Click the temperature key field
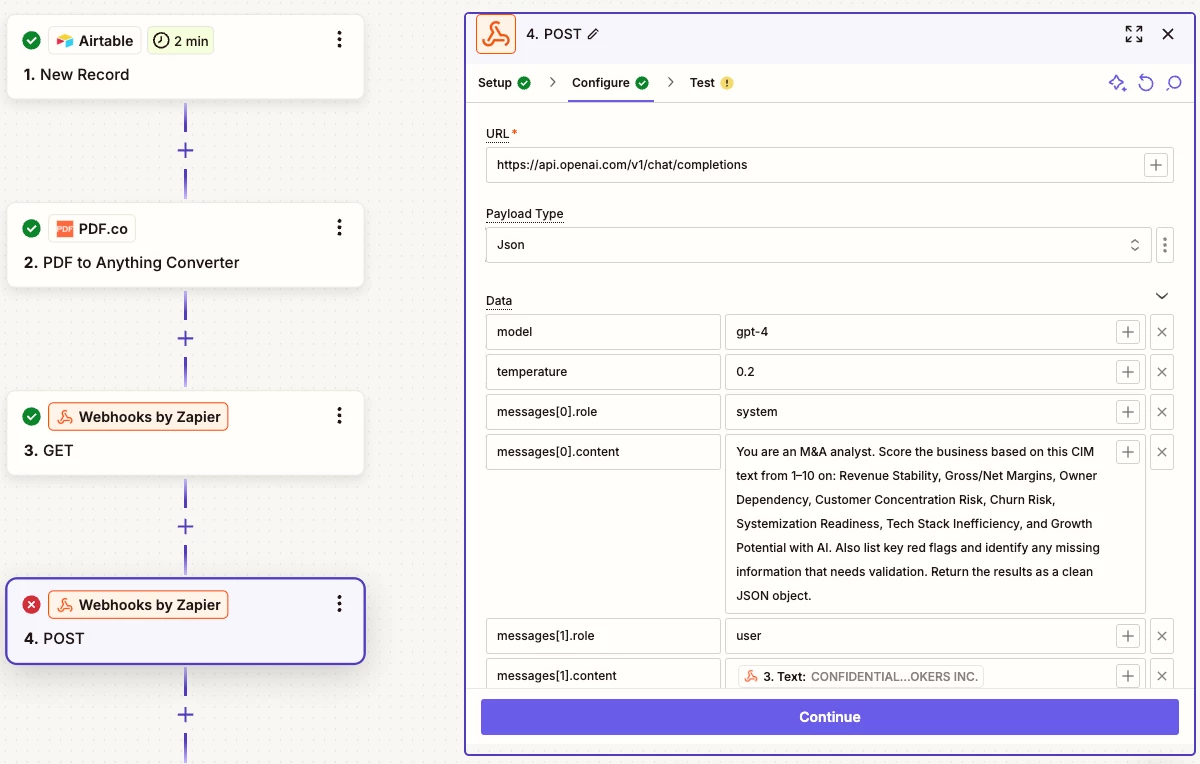The height and width of the screenshot is (764, 1200). point(603,372)
